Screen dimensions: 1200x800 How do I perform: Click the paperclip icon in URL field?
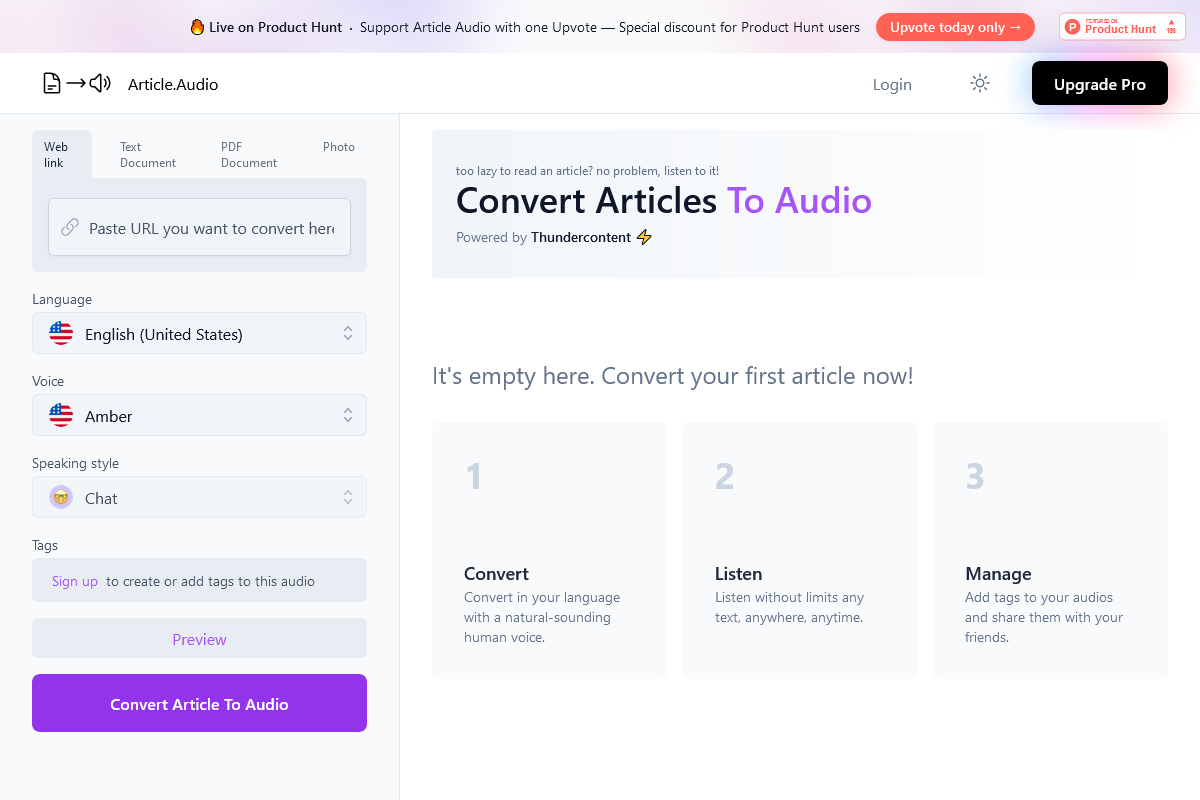pos(69,227)
